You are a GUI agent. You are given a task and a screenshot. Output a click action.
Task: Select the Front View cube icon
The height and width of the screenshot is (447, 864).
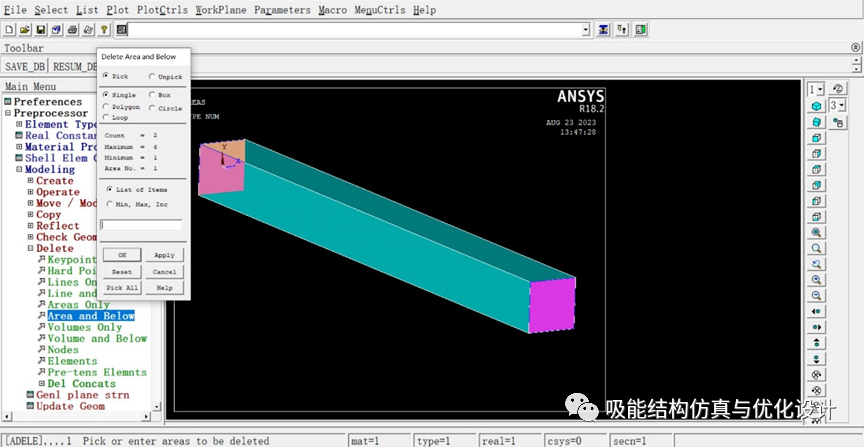[x=817, y=138]
